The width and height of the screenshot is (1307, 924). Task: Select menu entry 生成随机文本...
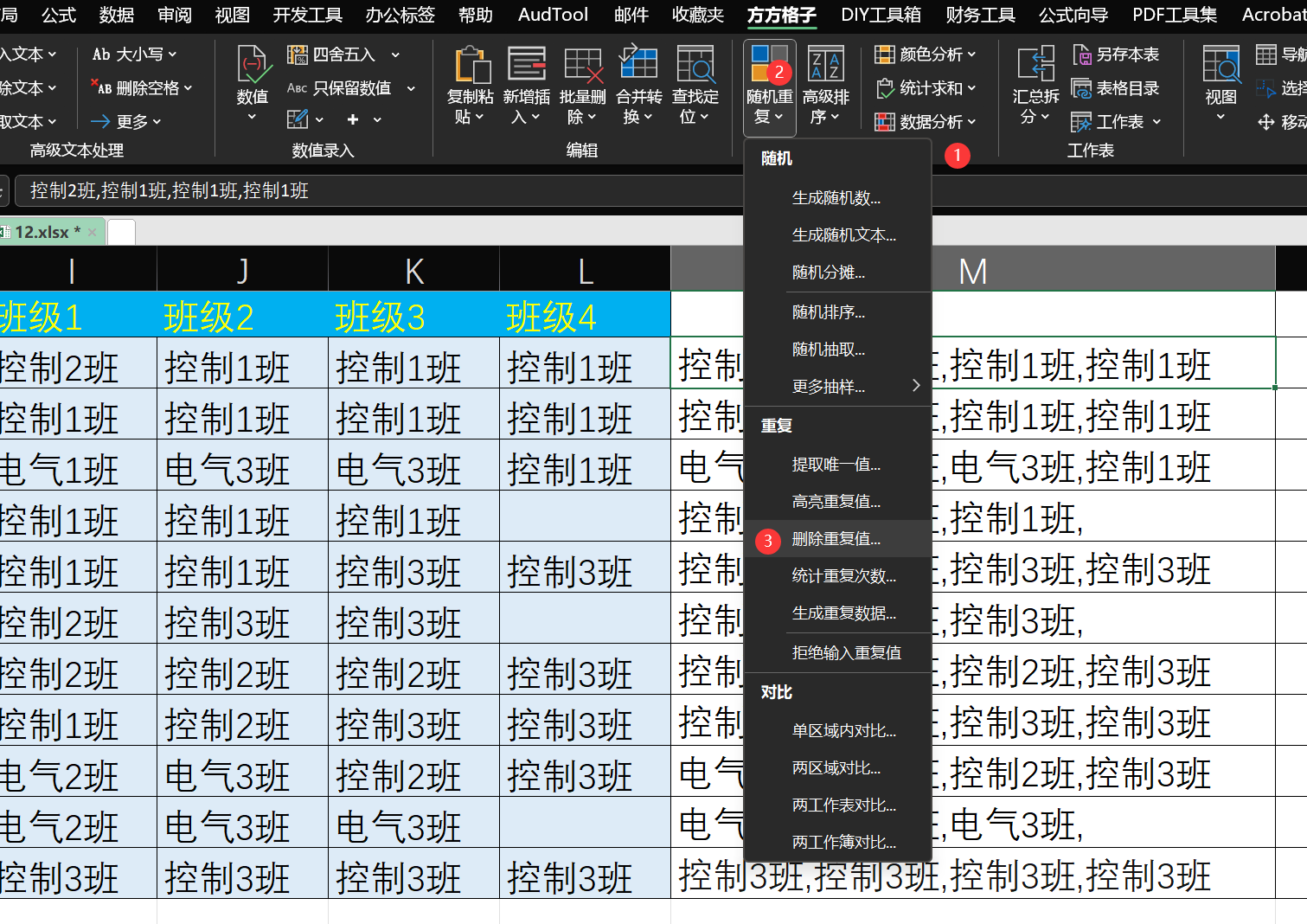[837, 235]
